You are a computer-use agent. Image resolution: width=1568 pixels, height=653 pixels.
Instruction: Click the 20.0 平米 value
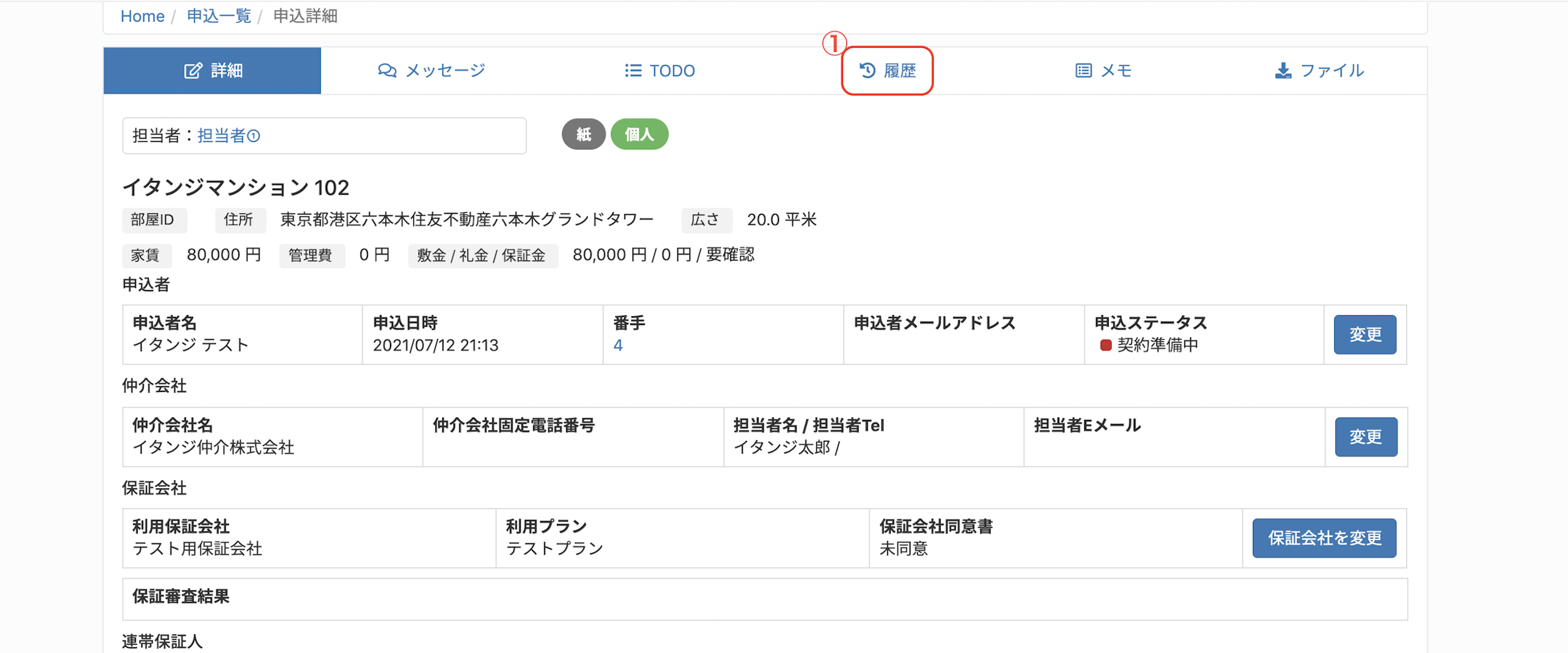[x=782, y=220]
